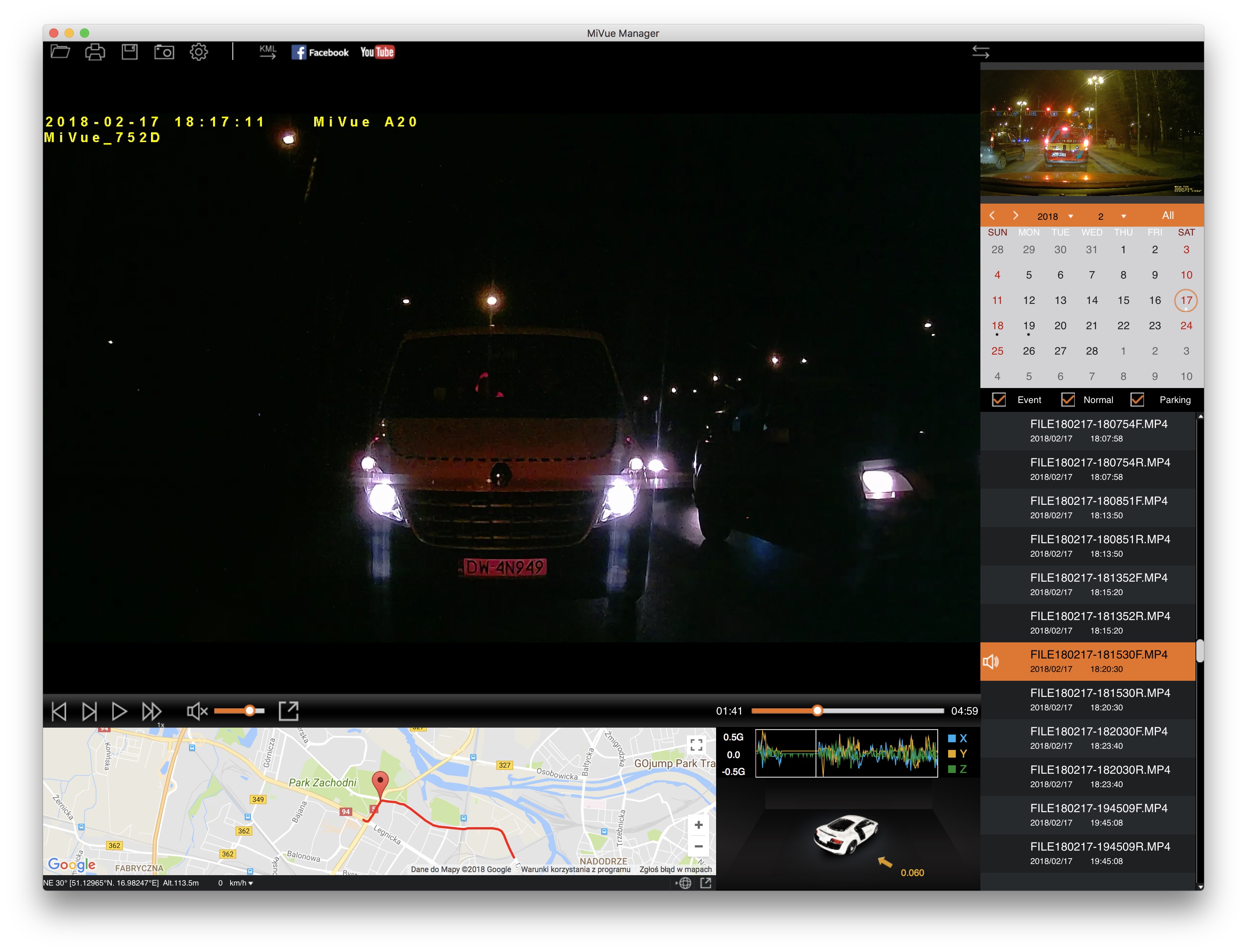Image resolution: width=1247 pixels, height=952 pixels.
Task: Toggle the Normal checkbox
Action: pos(1067,400)
